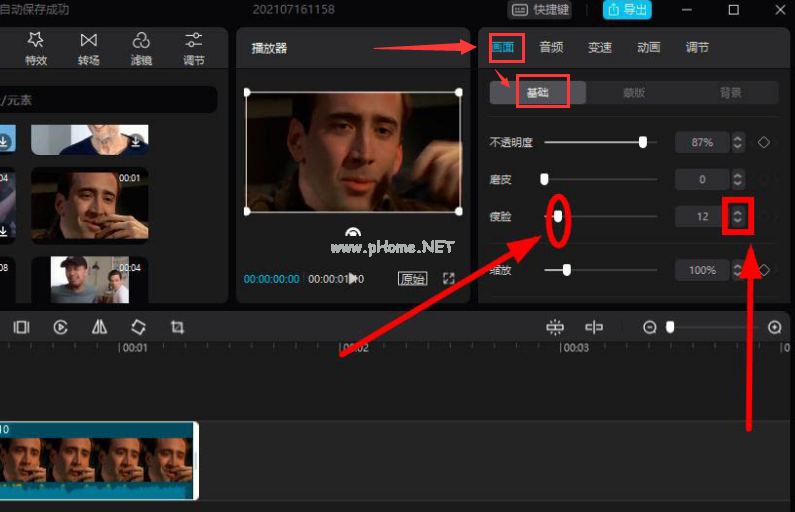Zoom out the timeline
The height and width of the screenshot is (512, 795).
(649, 327)
